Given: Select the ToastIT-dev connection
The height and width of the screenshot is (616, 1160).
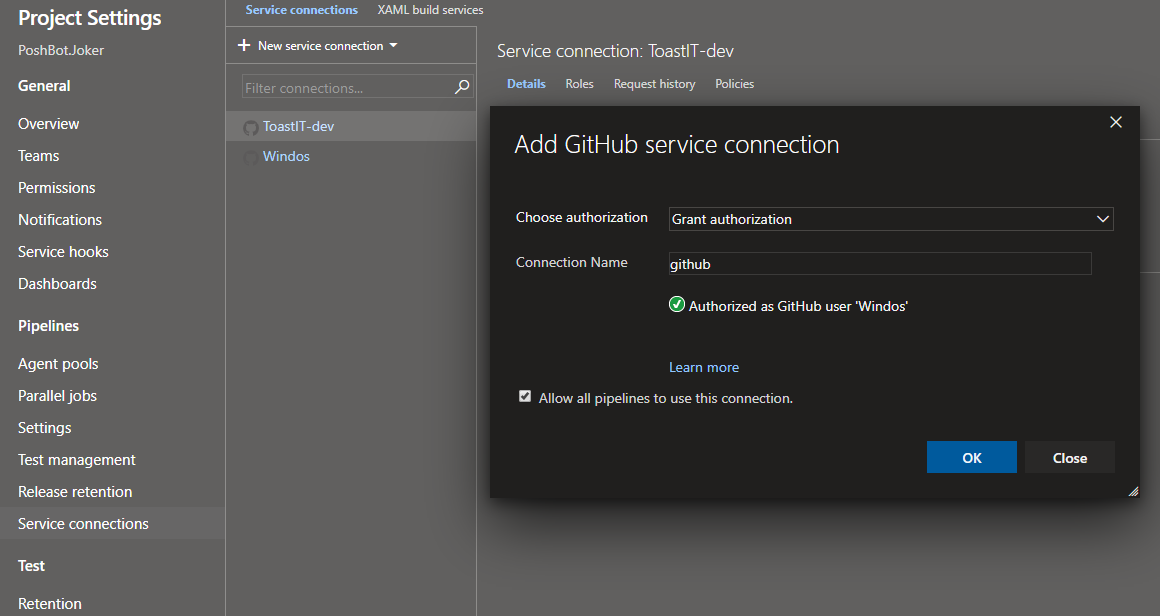Looking at the screenshot, I should point(351,126).
